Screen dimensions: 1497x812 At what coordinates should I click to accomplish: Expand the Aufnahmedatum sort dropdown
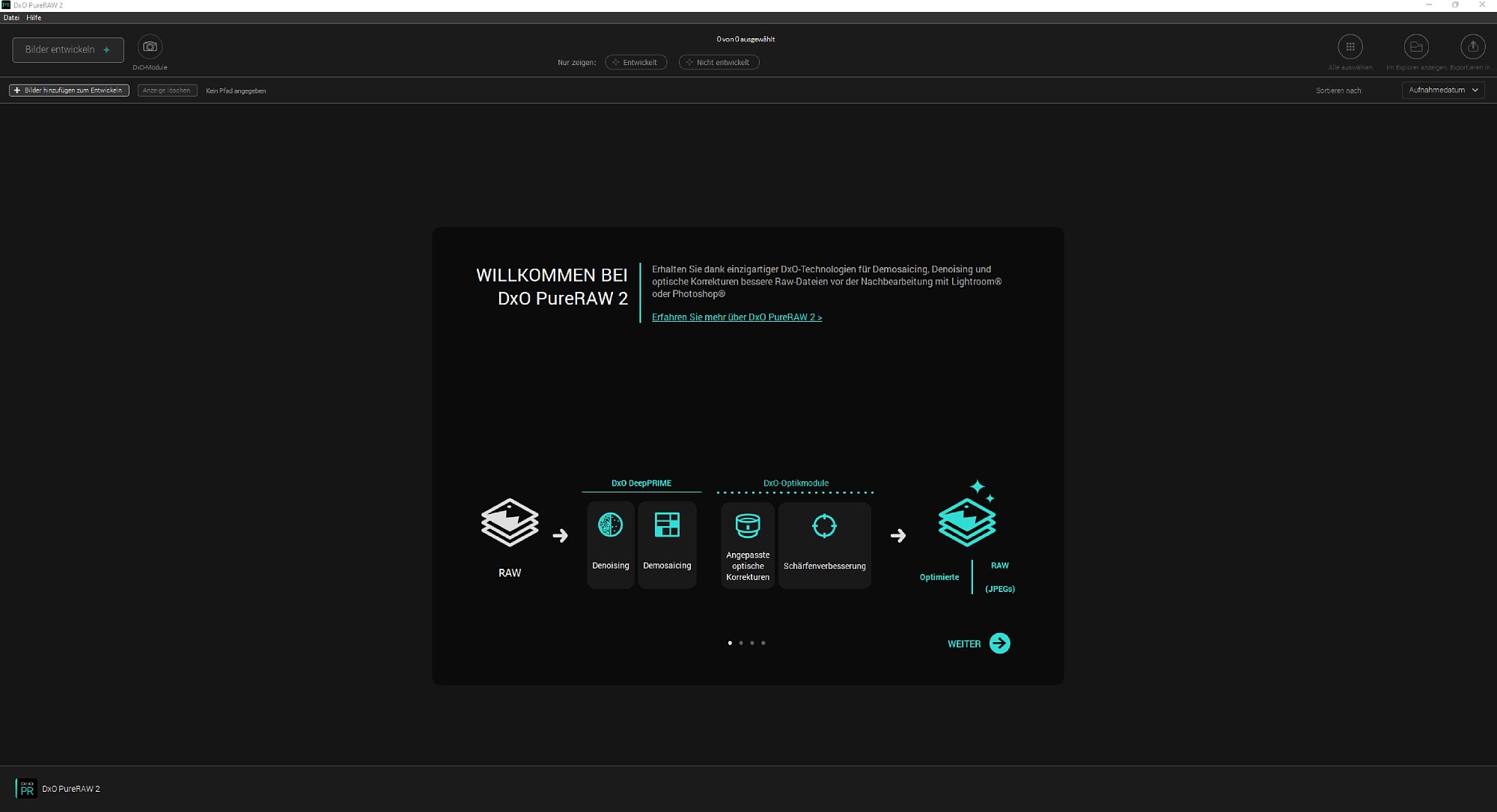(x=1443, y=90)
